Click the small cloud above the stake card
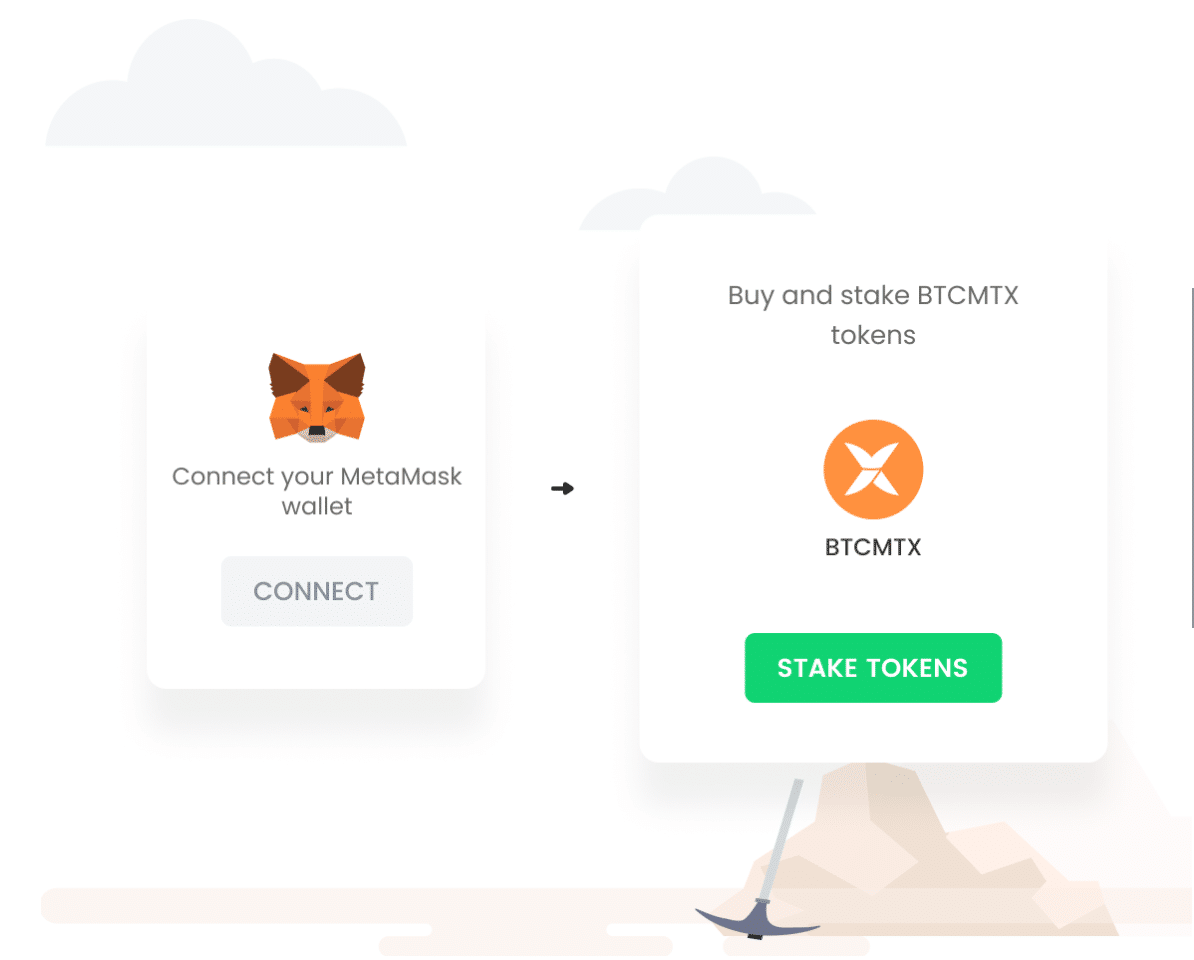Image resolution: width=1194 pixels, height=960 pixels. (697, 194)
